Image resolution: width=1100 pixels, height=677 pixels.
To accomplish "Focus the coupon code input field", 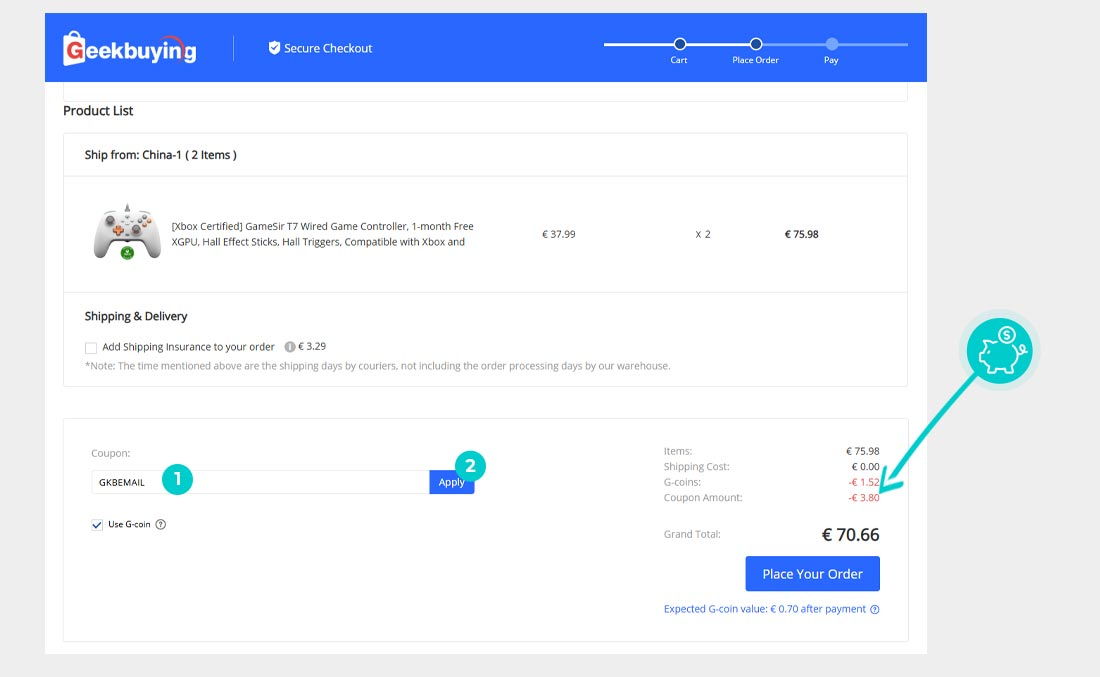I will 260,482.
